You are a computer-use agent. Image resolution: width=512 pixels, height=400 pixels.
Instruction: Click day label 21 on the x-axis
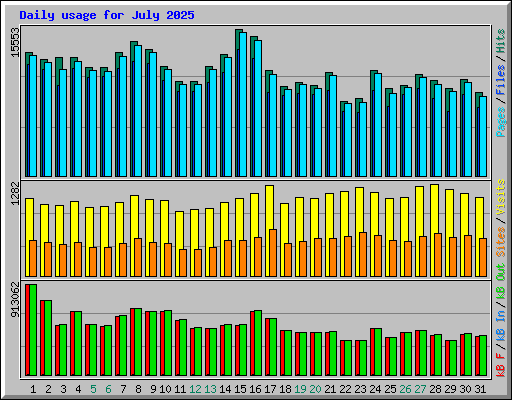[x=330, y=389]
